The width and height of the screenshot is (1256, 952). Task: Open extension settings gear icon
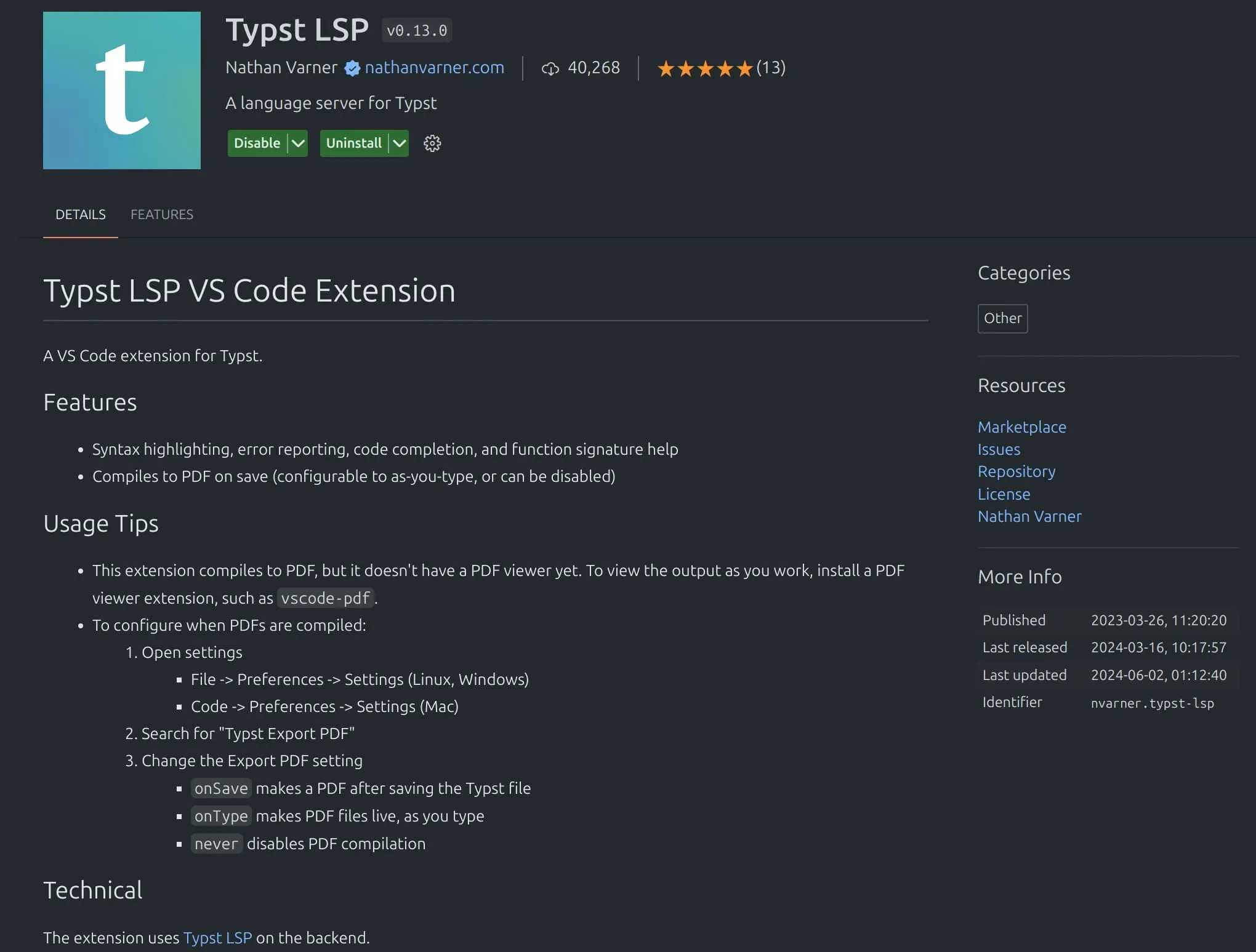(432, 143)
